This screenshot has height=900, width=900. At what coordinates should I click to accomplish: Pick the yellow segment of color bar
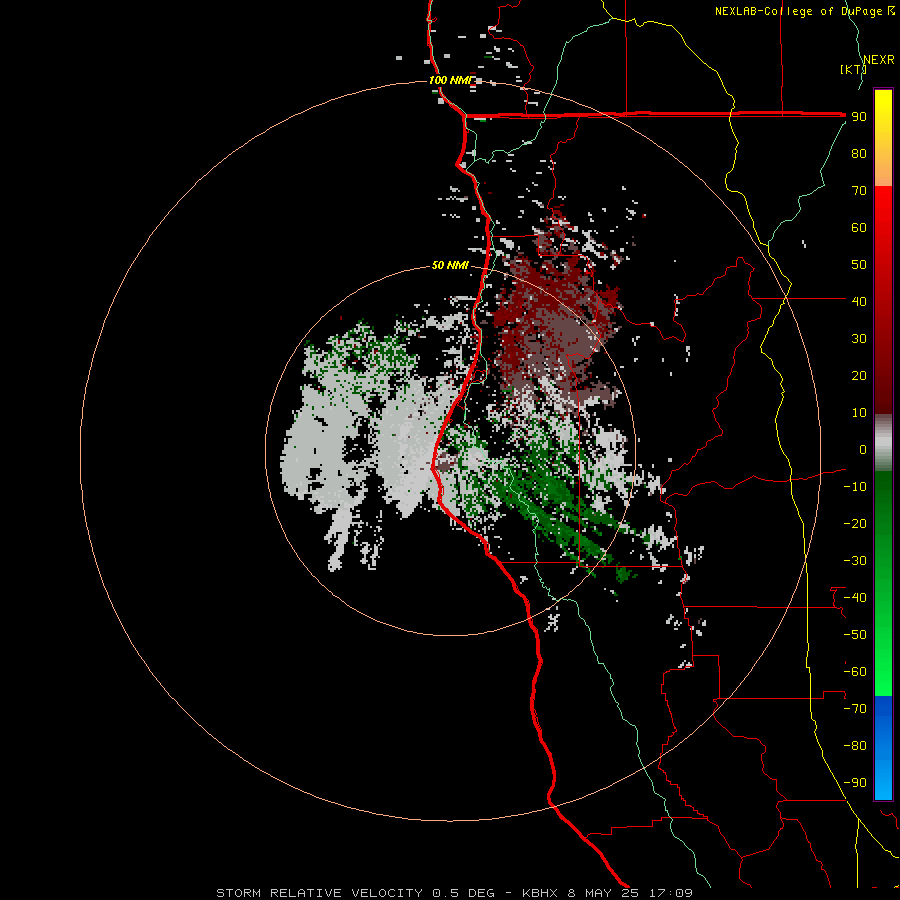pyautogui.click(x=883, y=138)
